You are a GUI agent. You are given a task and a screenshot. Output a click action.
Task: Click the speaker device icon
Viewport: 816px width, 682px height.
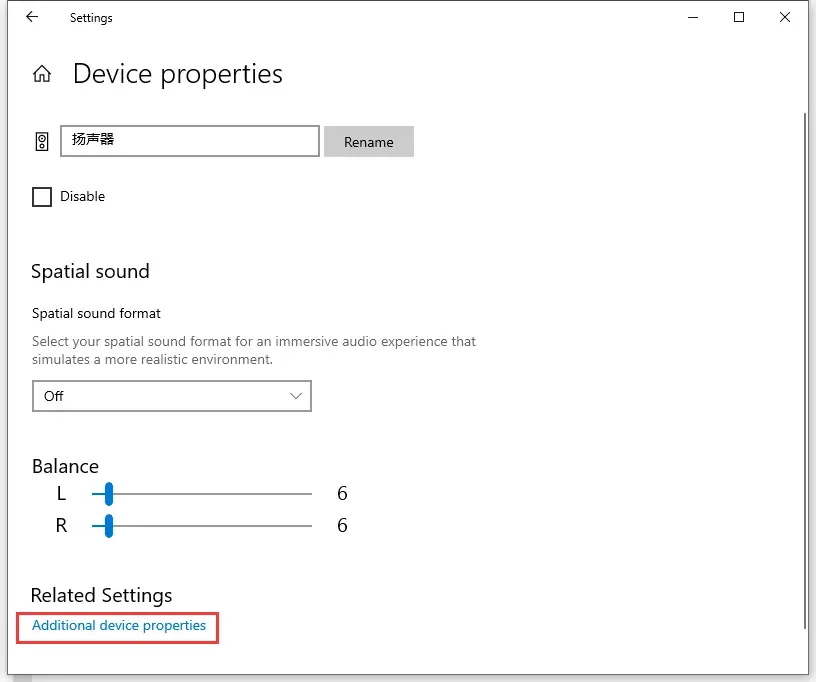[42, 141]
